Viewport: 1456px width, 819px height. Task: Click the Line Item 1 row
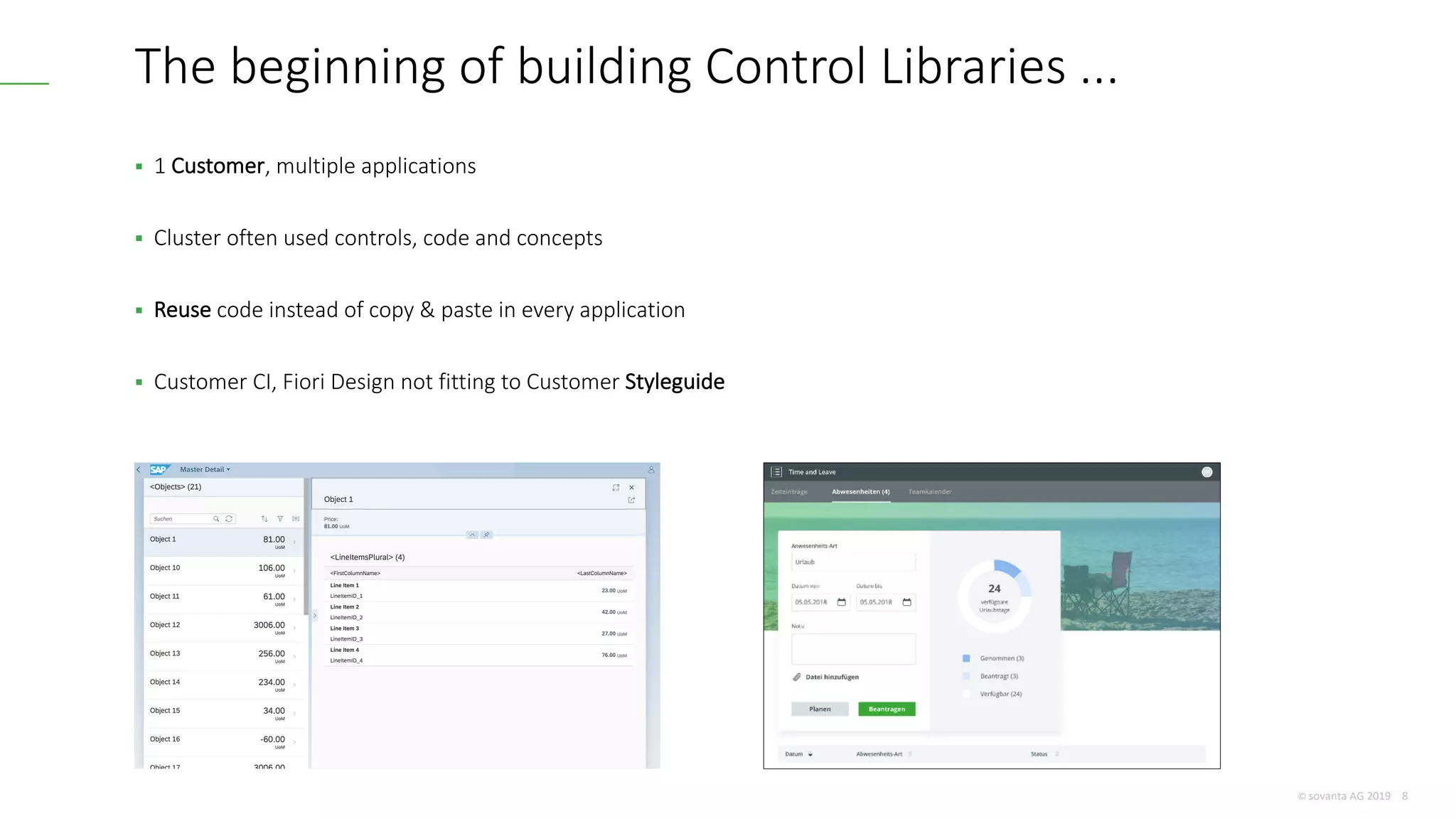(x=478, y=591)
